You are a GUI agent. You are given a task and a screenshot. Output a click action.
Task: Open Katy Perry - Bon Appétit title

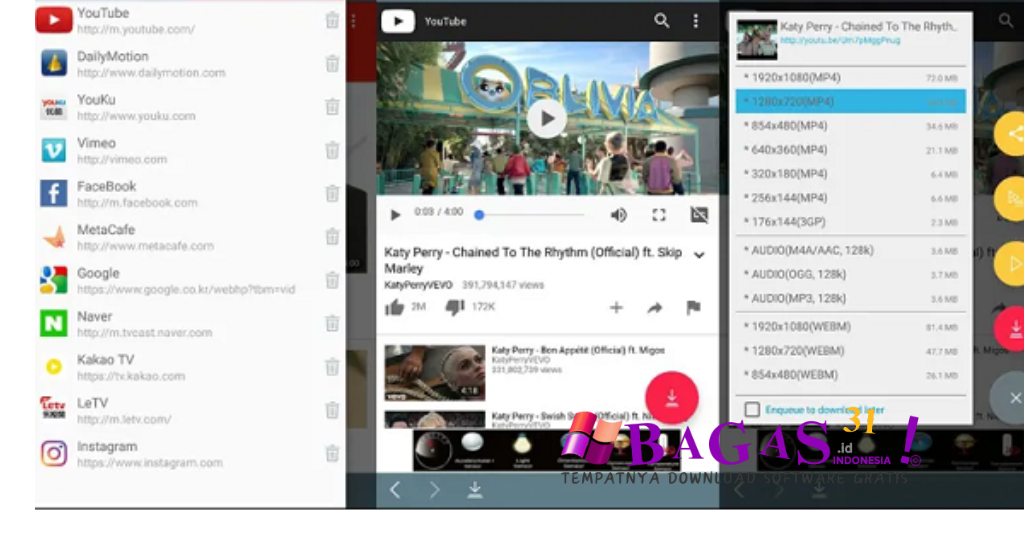(x=578, y=351)
